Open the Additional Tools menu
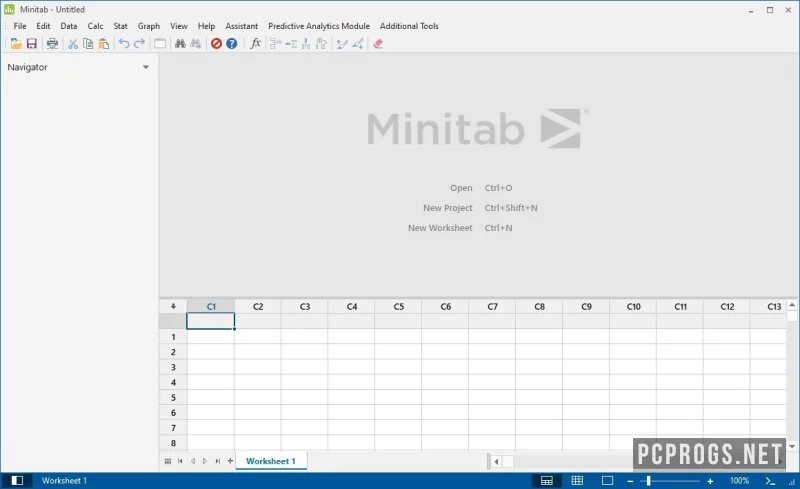The image size is (800, 489). (409, 26)
